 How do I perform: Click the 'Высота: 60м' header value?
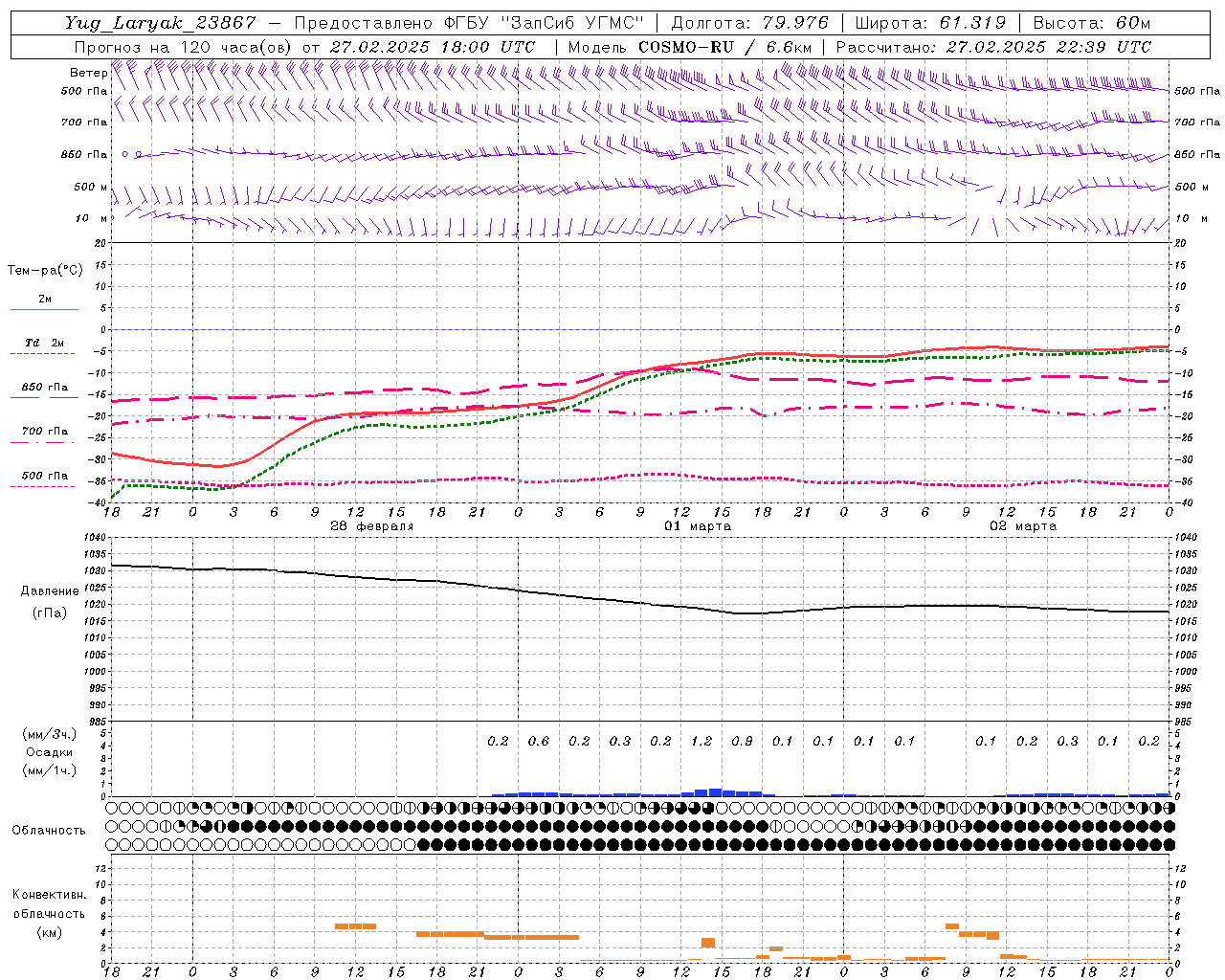(1090, 23)
